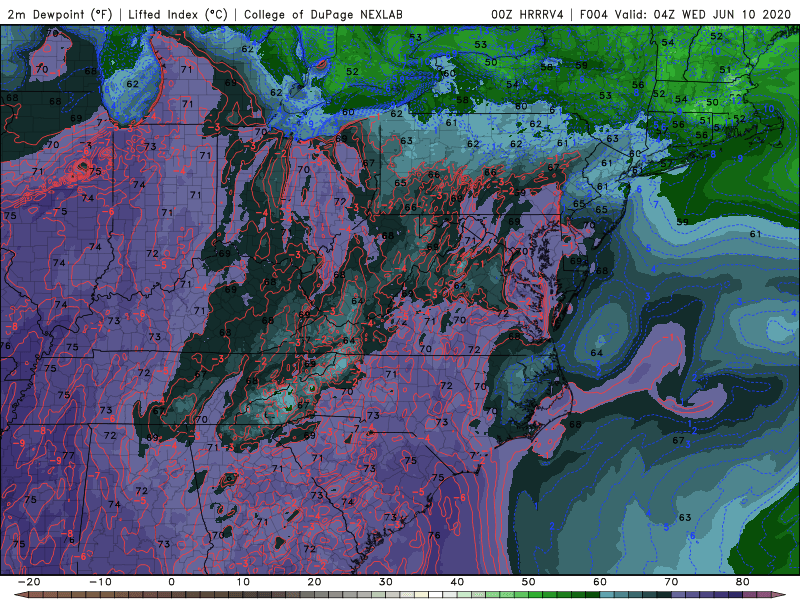
Task: Click the 'Lifted Index (°C)' title label
Action: [178, 14]
